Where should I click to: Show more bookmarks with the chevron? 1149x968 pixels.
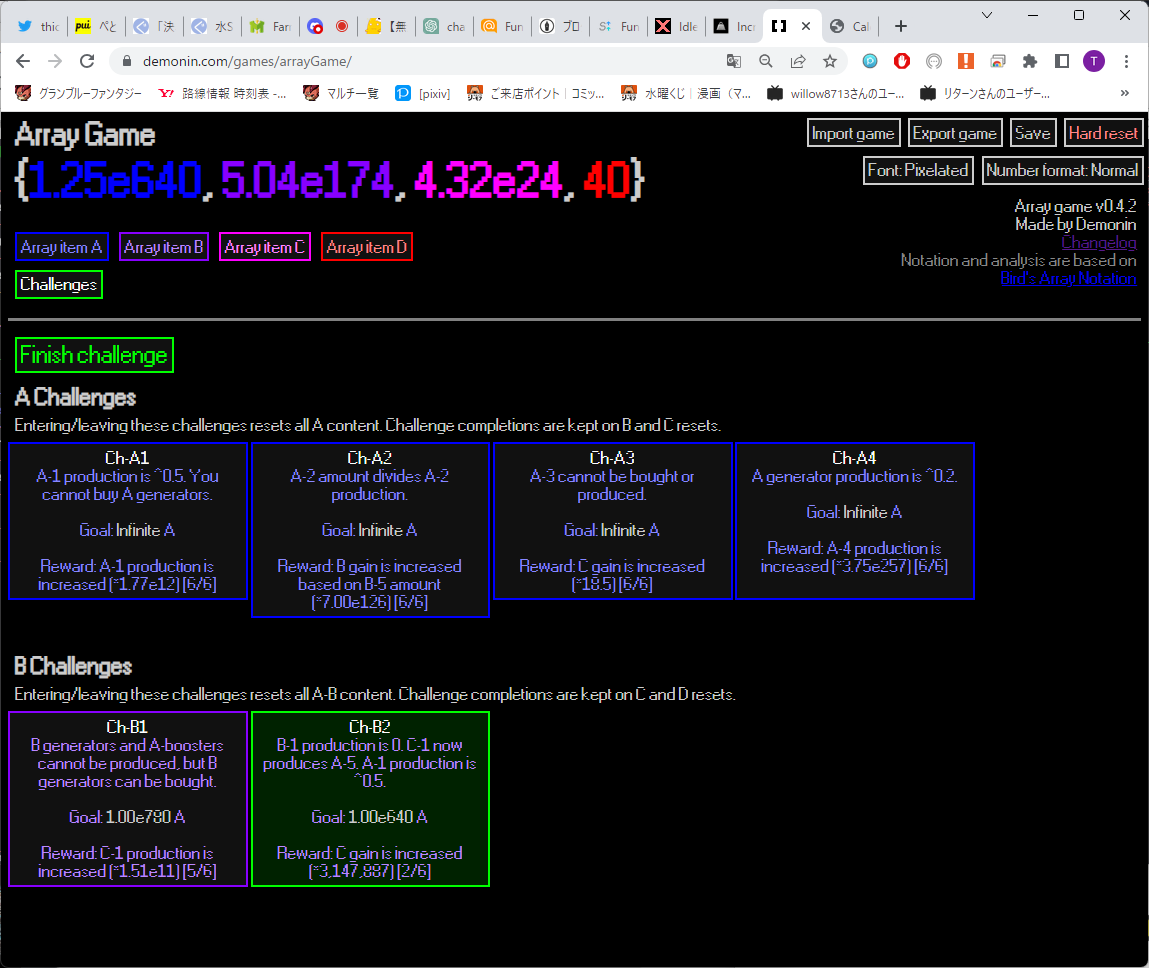pyautogui.click(x=1125, y=93)
